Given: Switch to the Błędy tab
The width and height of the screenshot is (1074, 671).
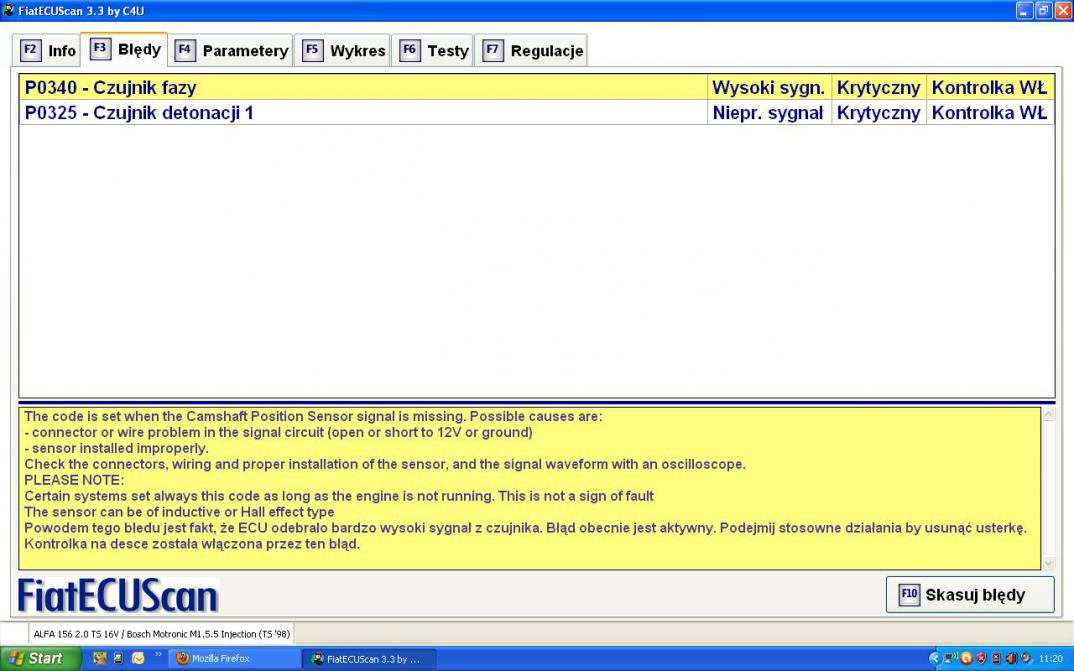Looking at the screenshot, I should tap(125, 49).
